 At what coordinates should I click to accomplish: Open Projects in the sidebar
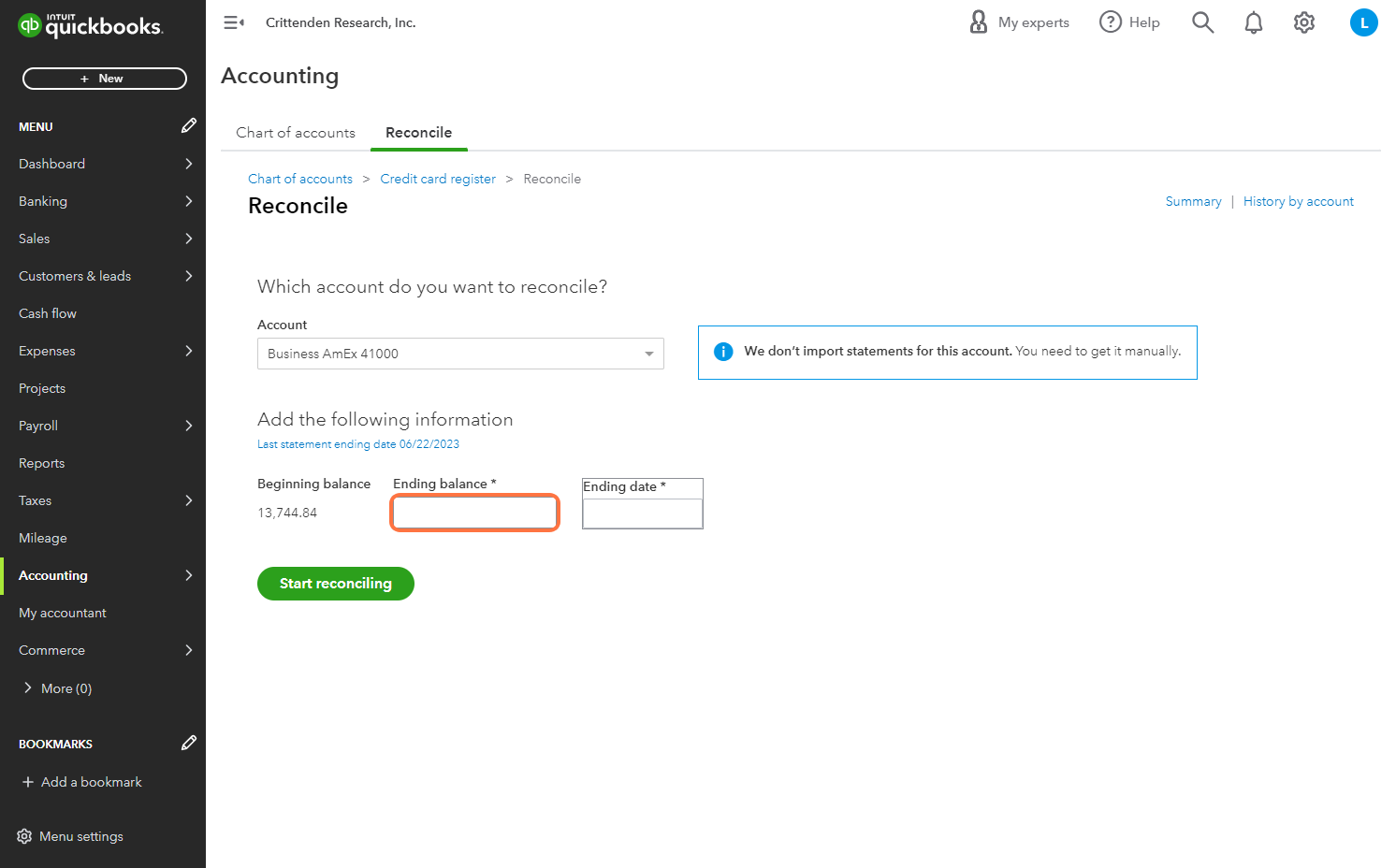(42, 388)
